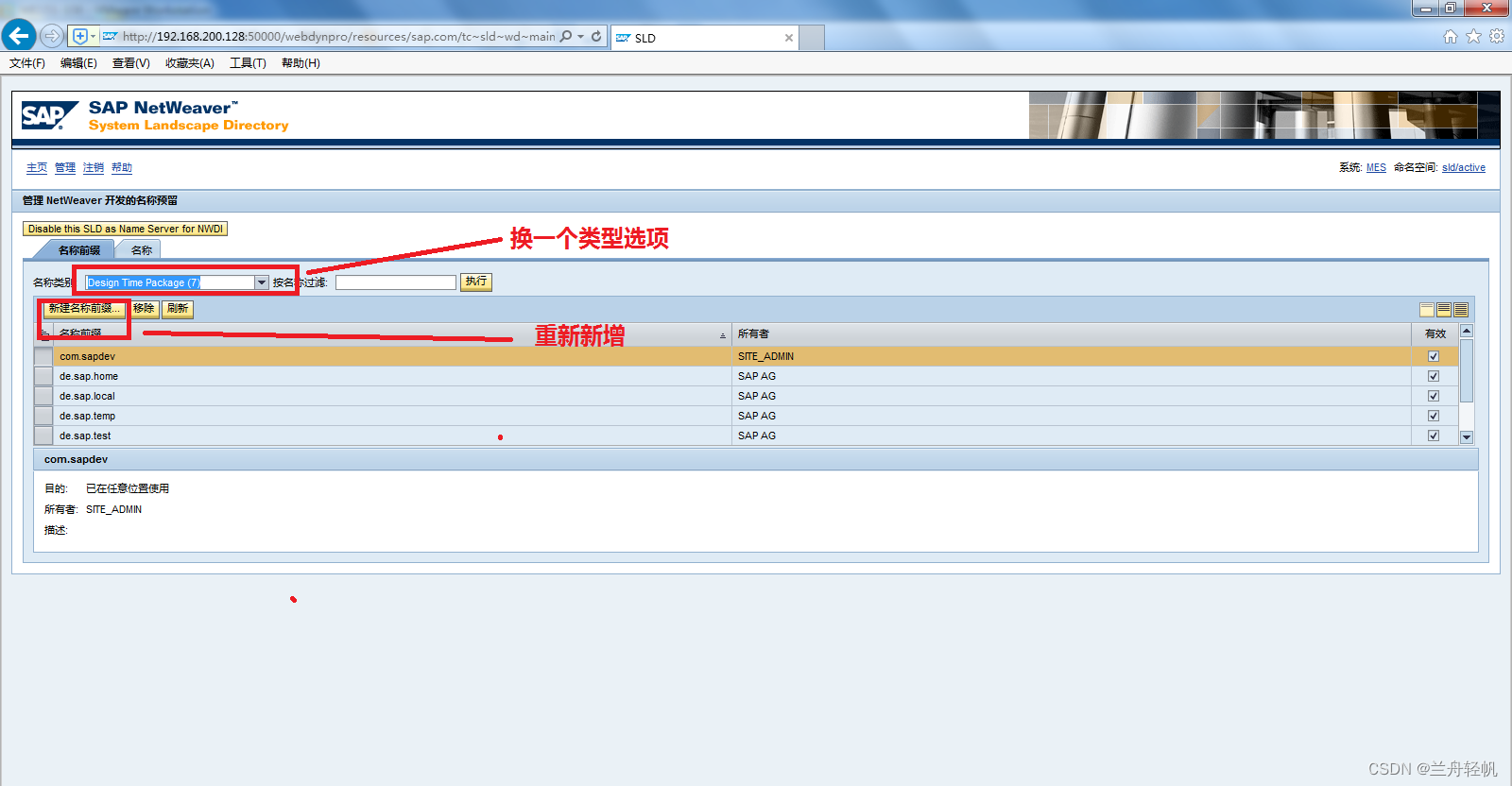Open the 查看(V) menu

tap(130, 63)
